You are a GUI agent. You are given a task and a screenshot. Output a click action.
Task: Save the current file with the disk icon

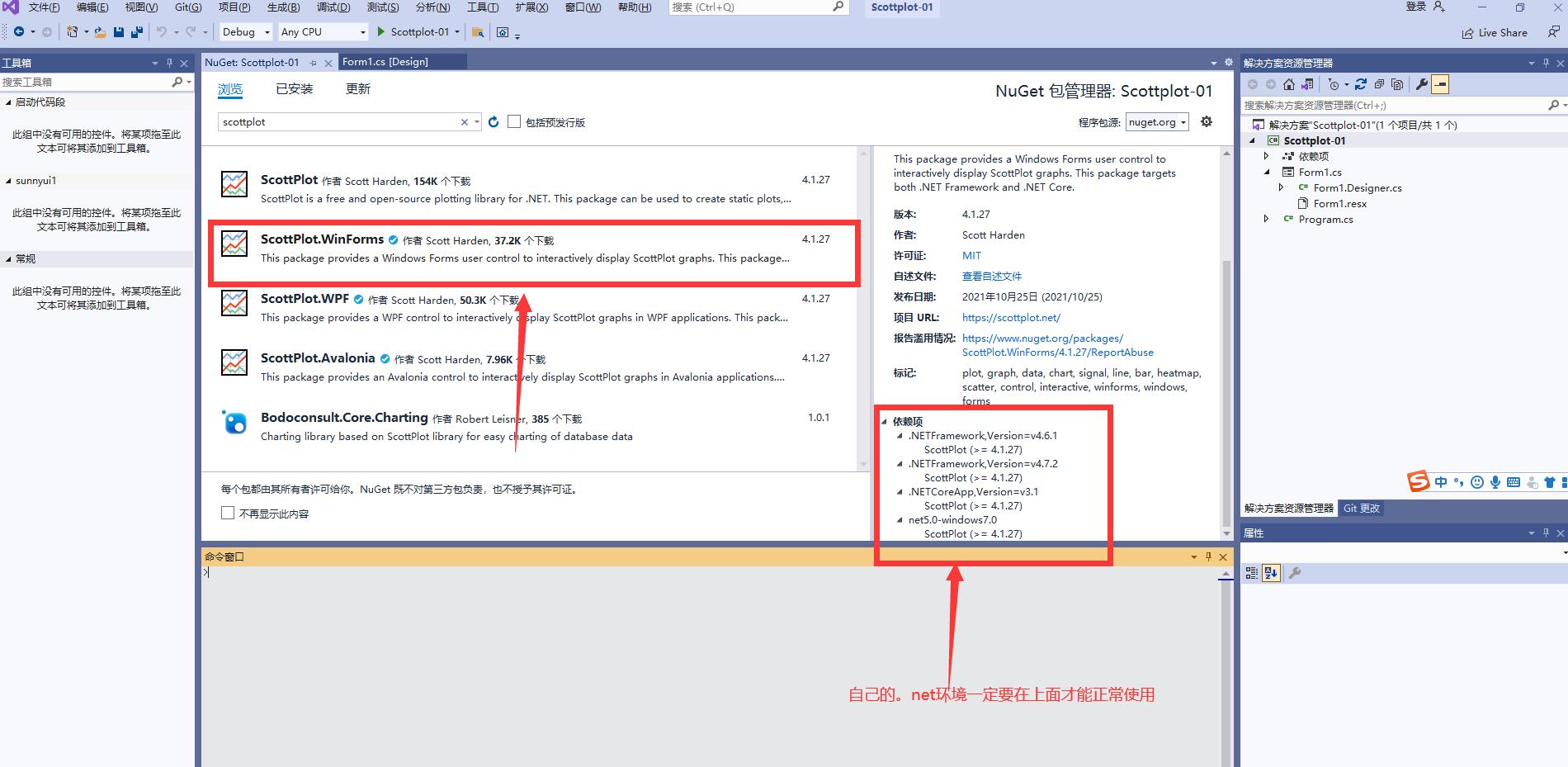(119, 32)
